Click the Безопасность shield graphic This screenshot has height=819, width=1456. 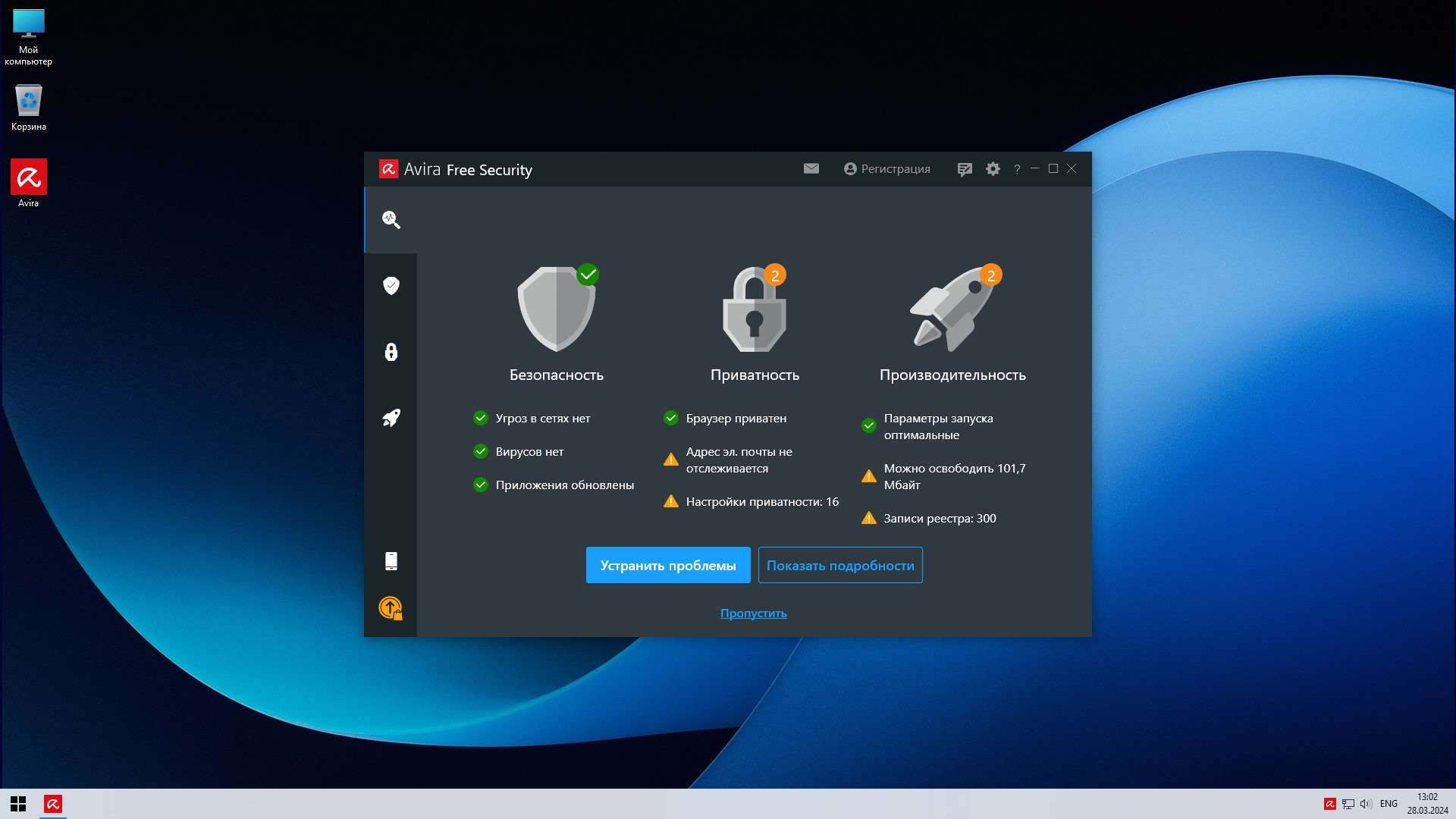coord(556,309)
